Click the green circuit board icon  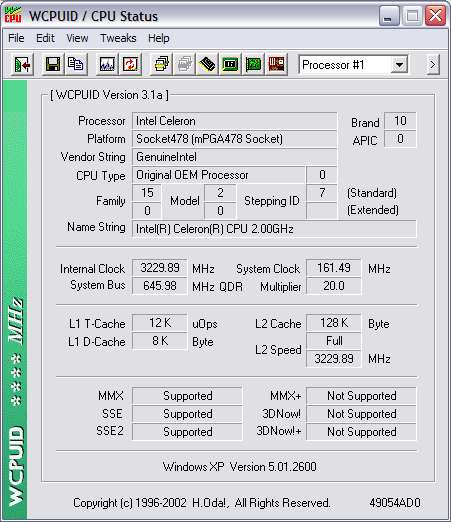point(253,64)
